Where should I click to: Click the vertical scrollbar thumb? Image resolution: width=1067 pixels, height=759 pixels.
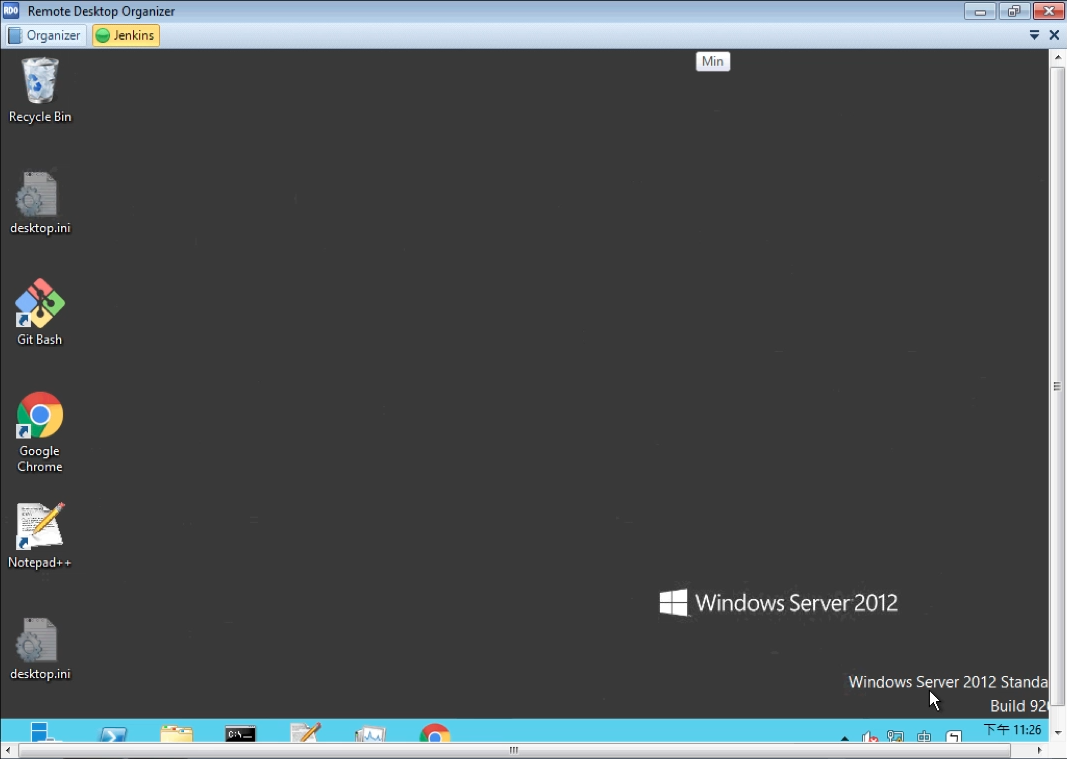click(x=1057, y=386)
